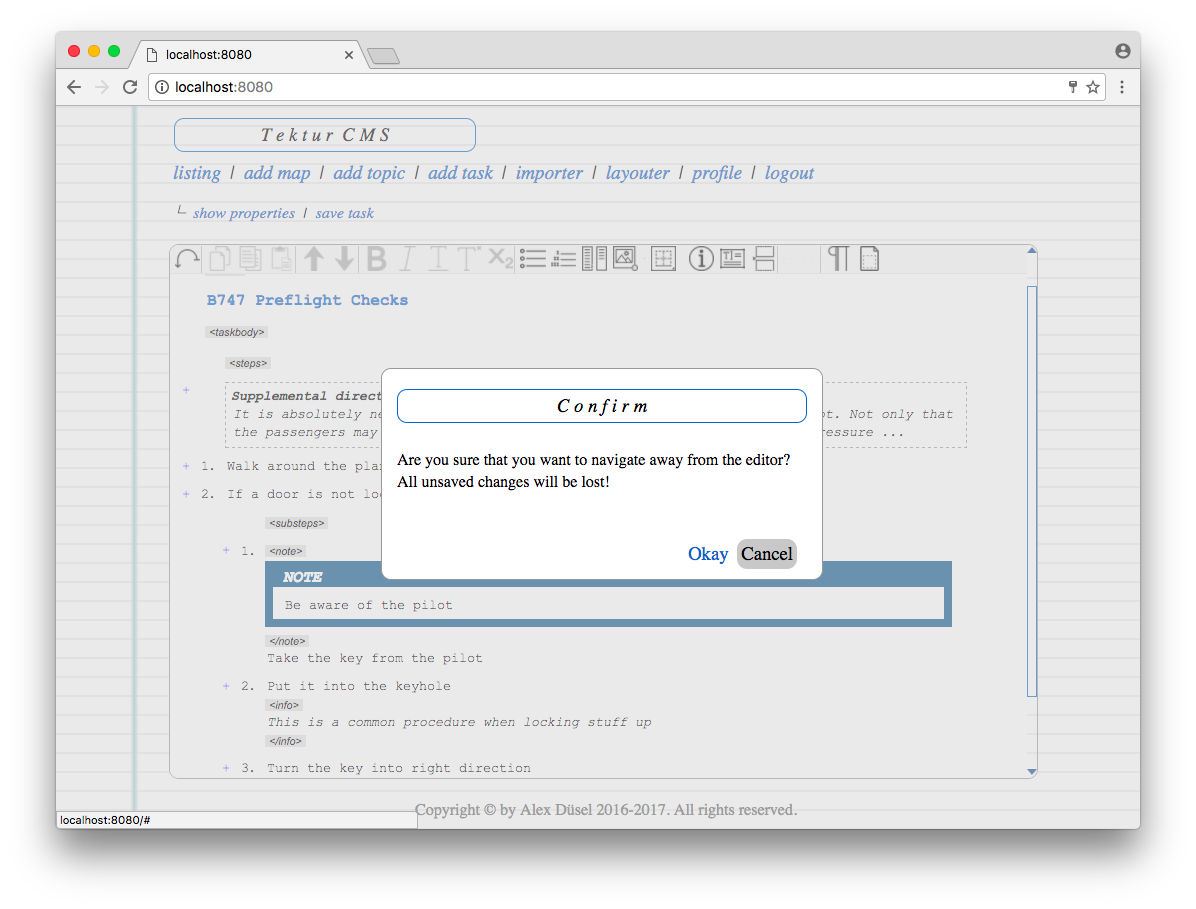Insert unordered bullet list icon
1196x909 pixels.
coord(532,259)
